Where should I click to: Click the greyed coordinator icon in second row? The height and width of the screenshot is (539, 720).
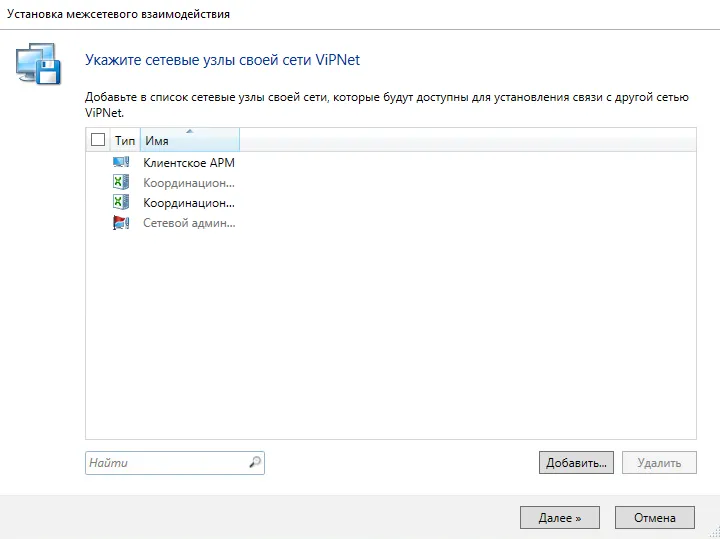[121, 182]
